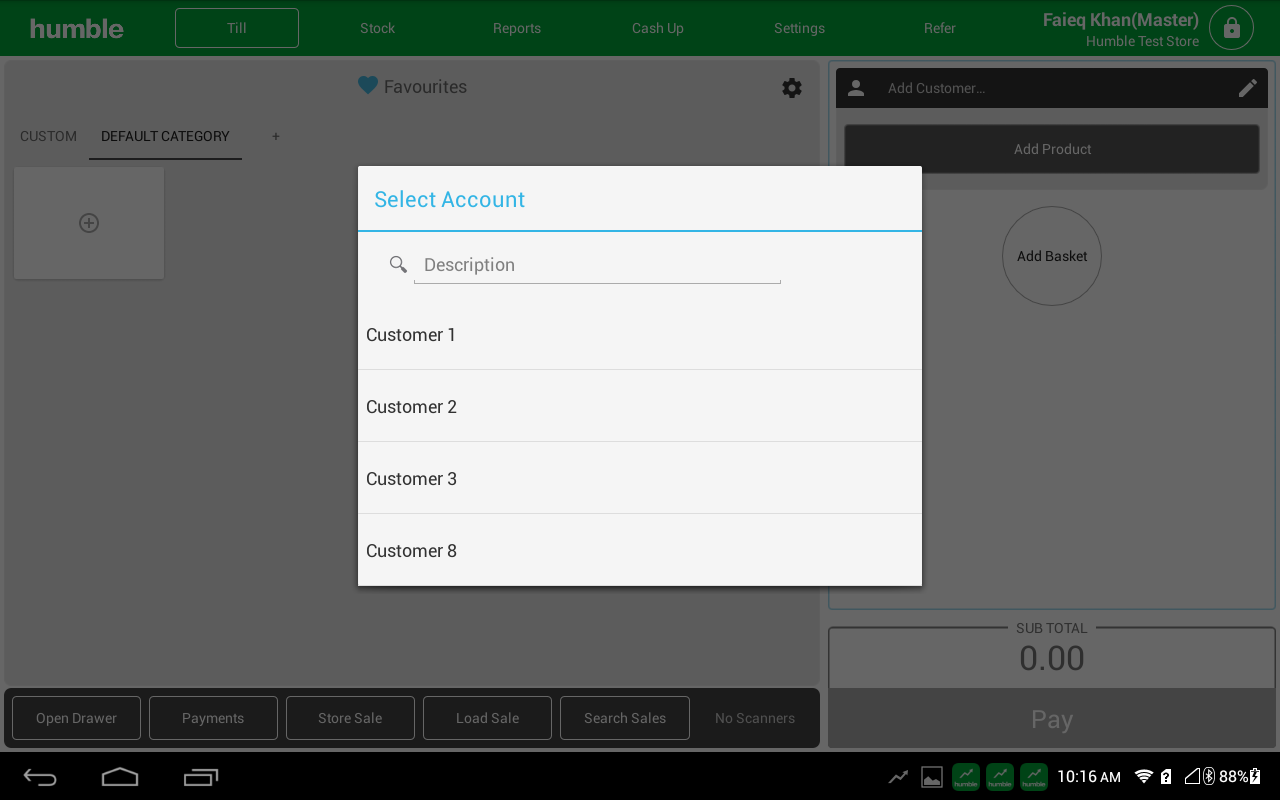Click the lock icon beside user name
Image resolution: width=1280 pixels, height=800 pixels.
1231,28
